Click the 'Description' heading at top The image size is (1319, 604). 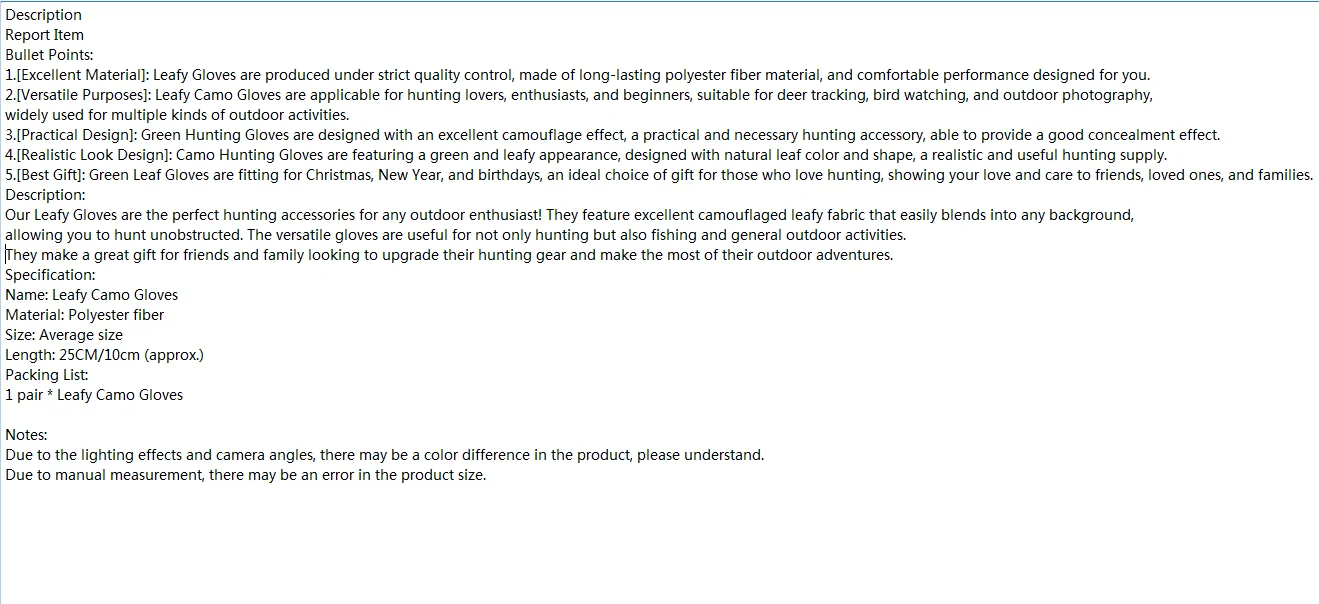(x=43, y=15)
